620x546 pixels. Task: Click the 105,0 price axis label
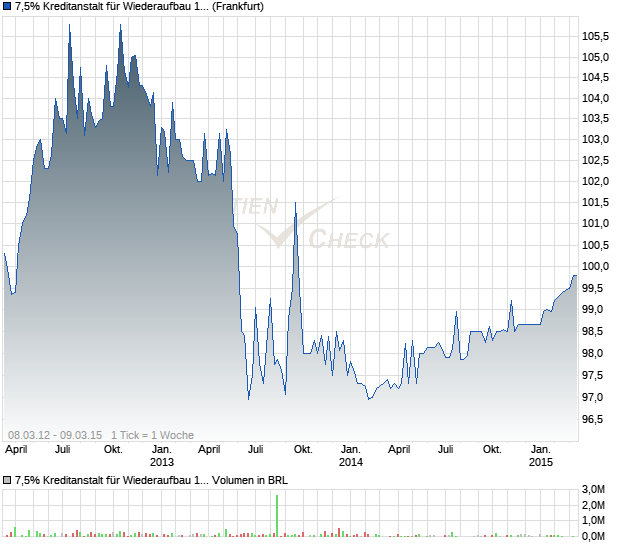click(595, 57)
